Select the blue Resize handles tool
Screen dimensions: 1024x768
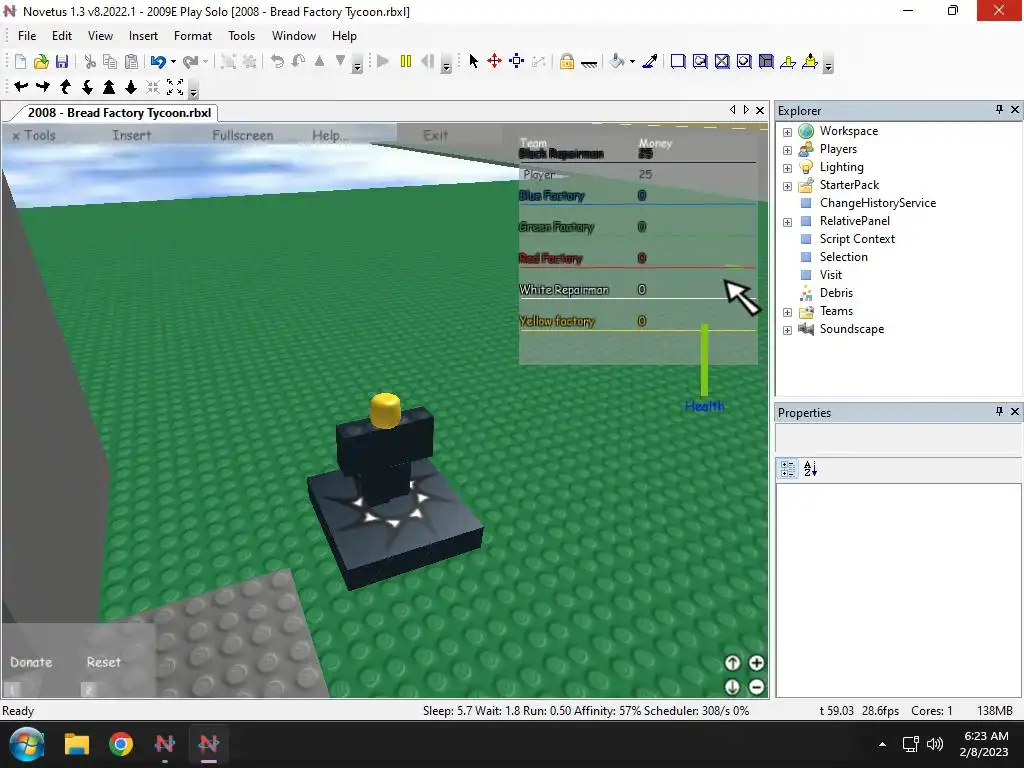[517, 61]
